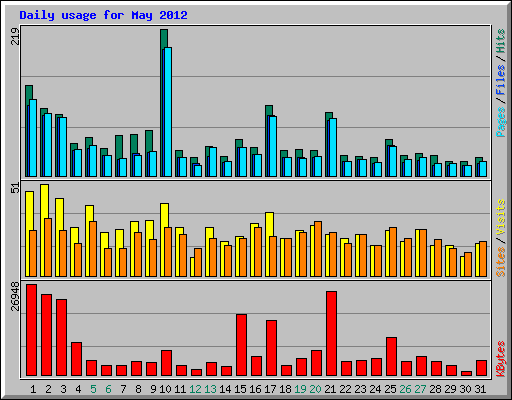
Task: Click the 51 middle chart axis value
Action: tap(15, 188)
